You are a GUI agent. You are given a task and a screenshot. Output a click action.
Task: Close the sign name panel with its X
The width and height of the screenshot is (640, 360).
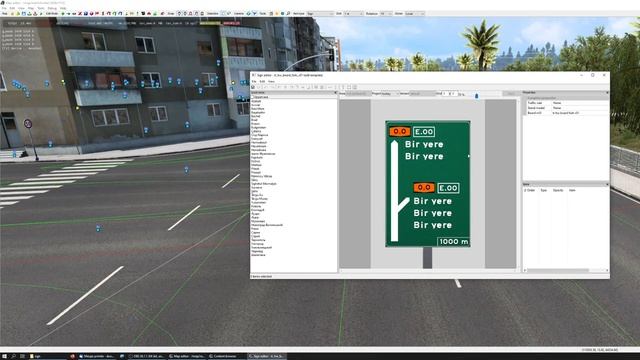(x=336, y=93)
